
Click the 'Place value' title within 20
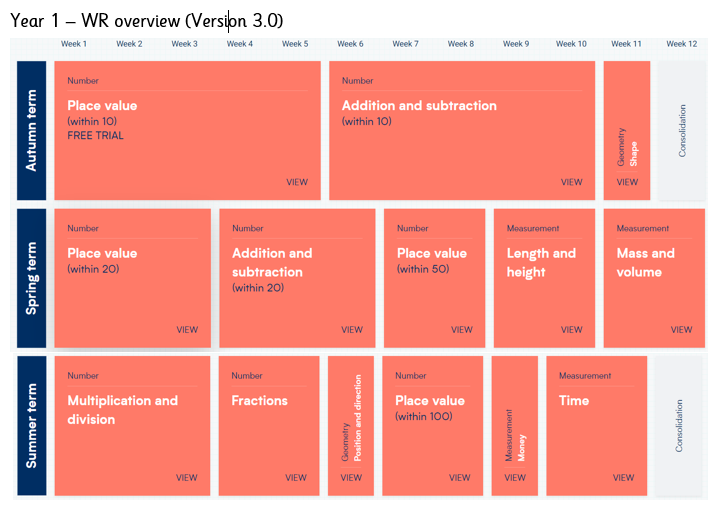pyautogui.click(x=102, y=253)
